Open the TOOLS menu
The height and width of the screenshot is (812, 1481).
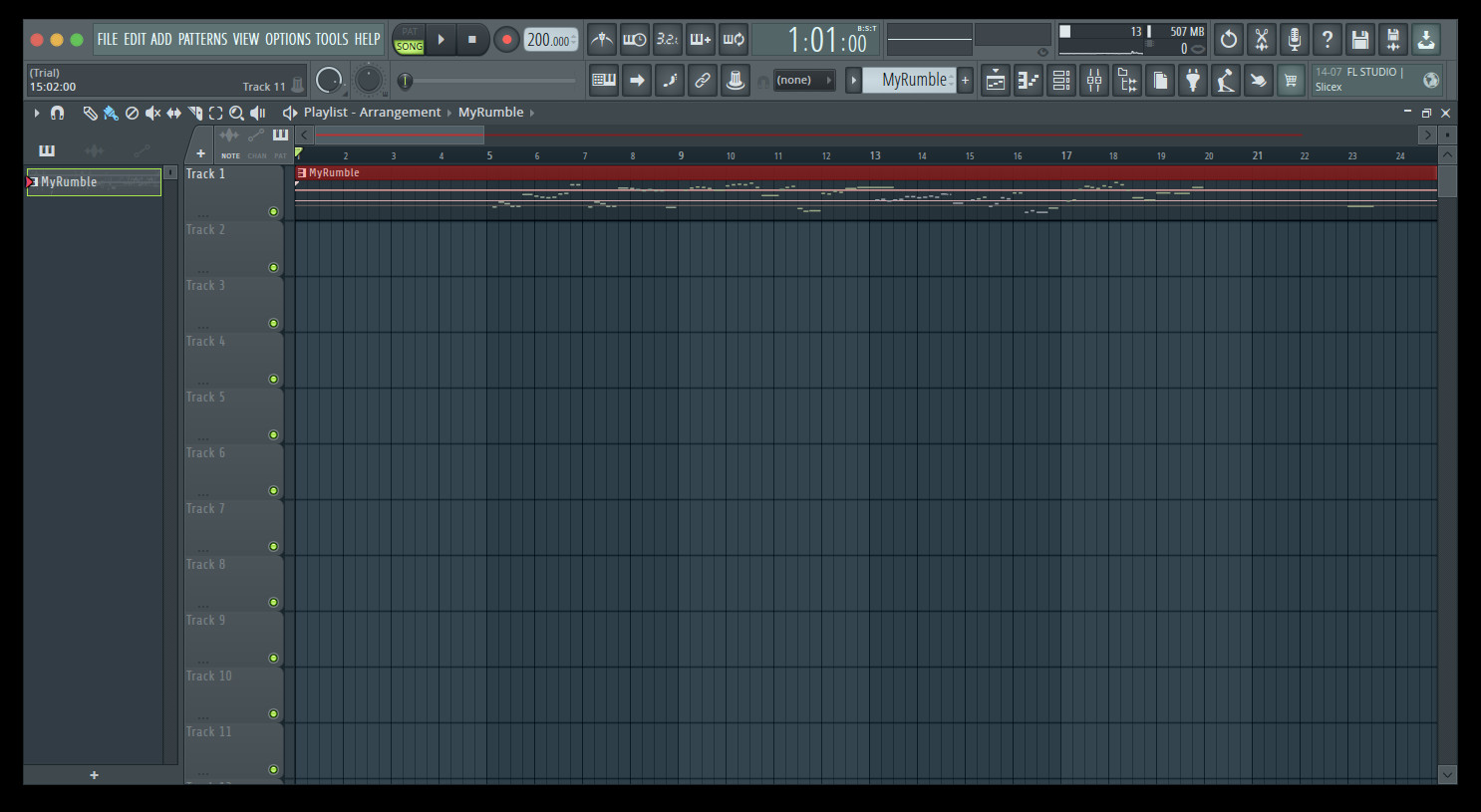pos(332,40)
